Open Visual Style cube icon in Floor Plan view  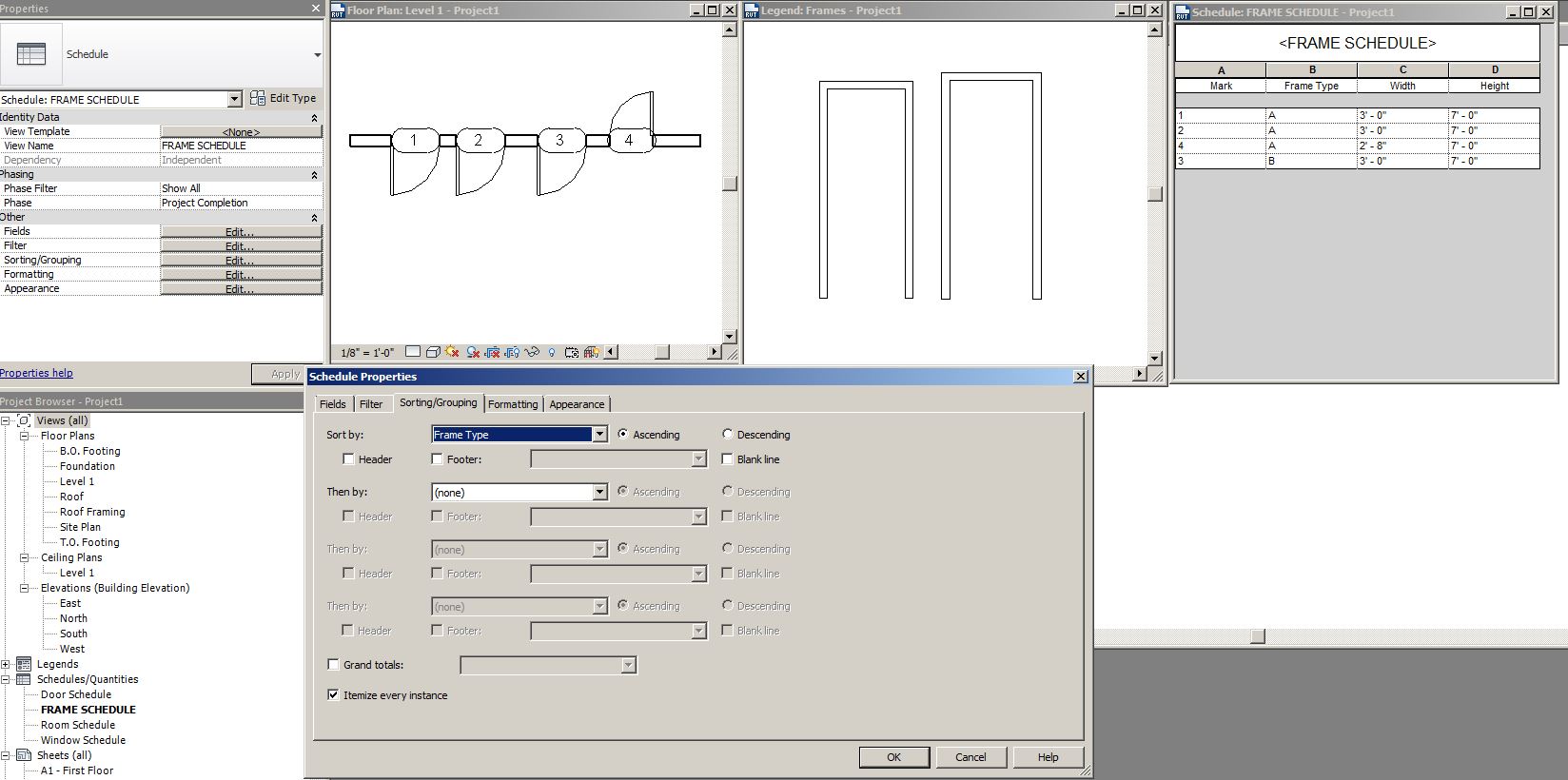tap(433, 352)
